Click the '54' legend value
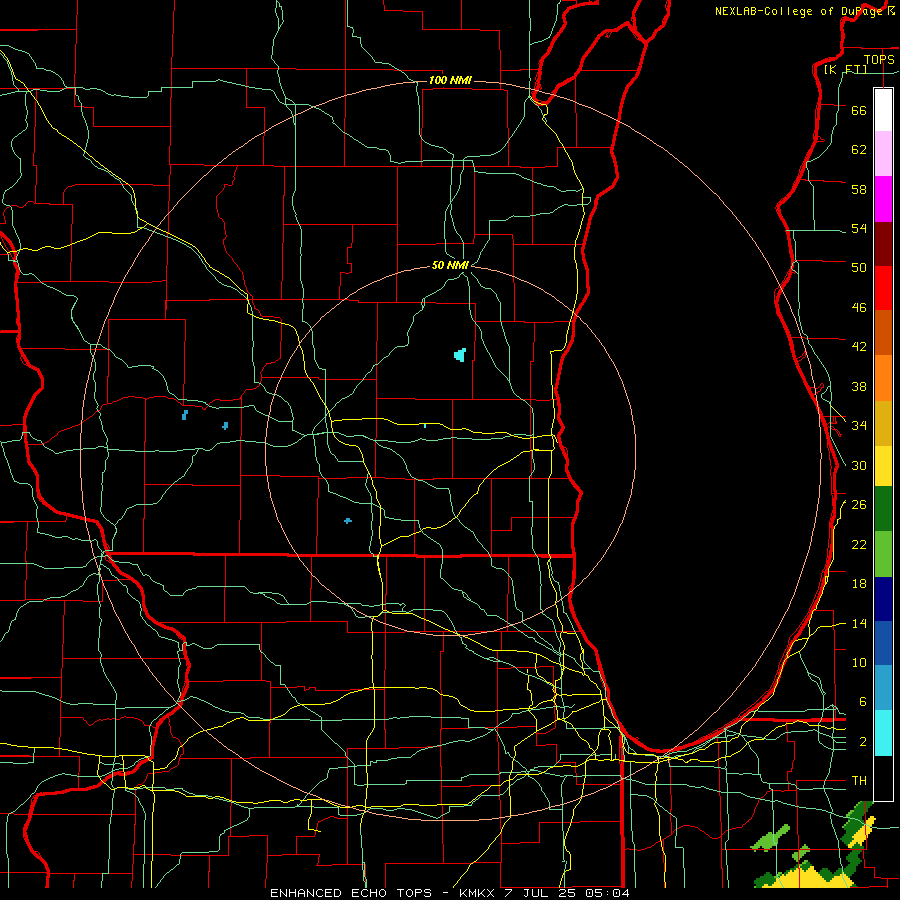The image size is (900, 900). click(x=859, y=228)
